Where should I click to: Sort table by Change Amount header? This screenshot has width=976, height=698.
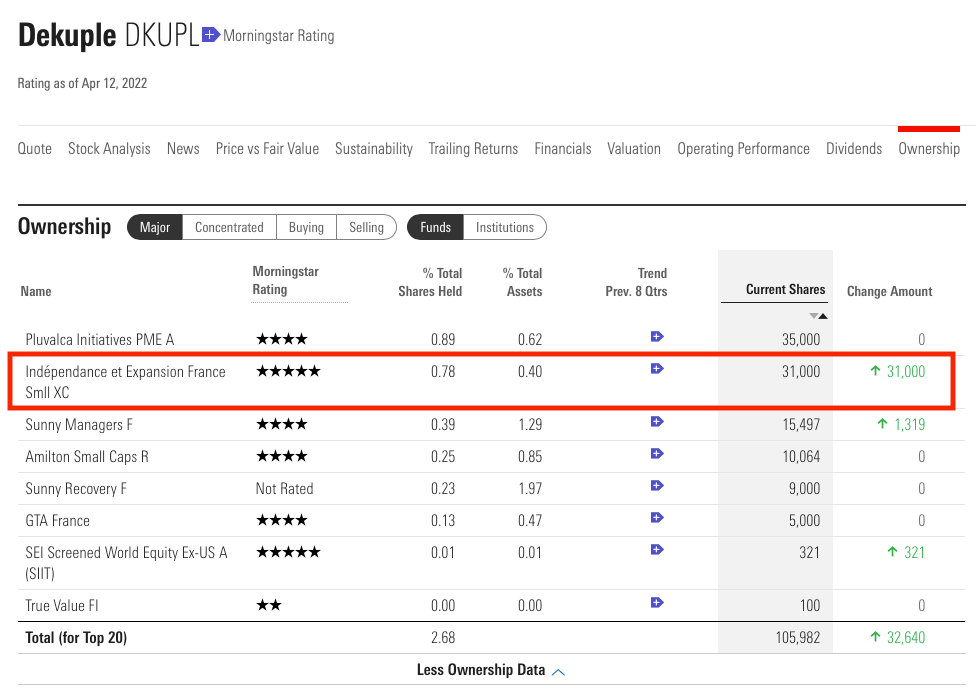(889, 291)
